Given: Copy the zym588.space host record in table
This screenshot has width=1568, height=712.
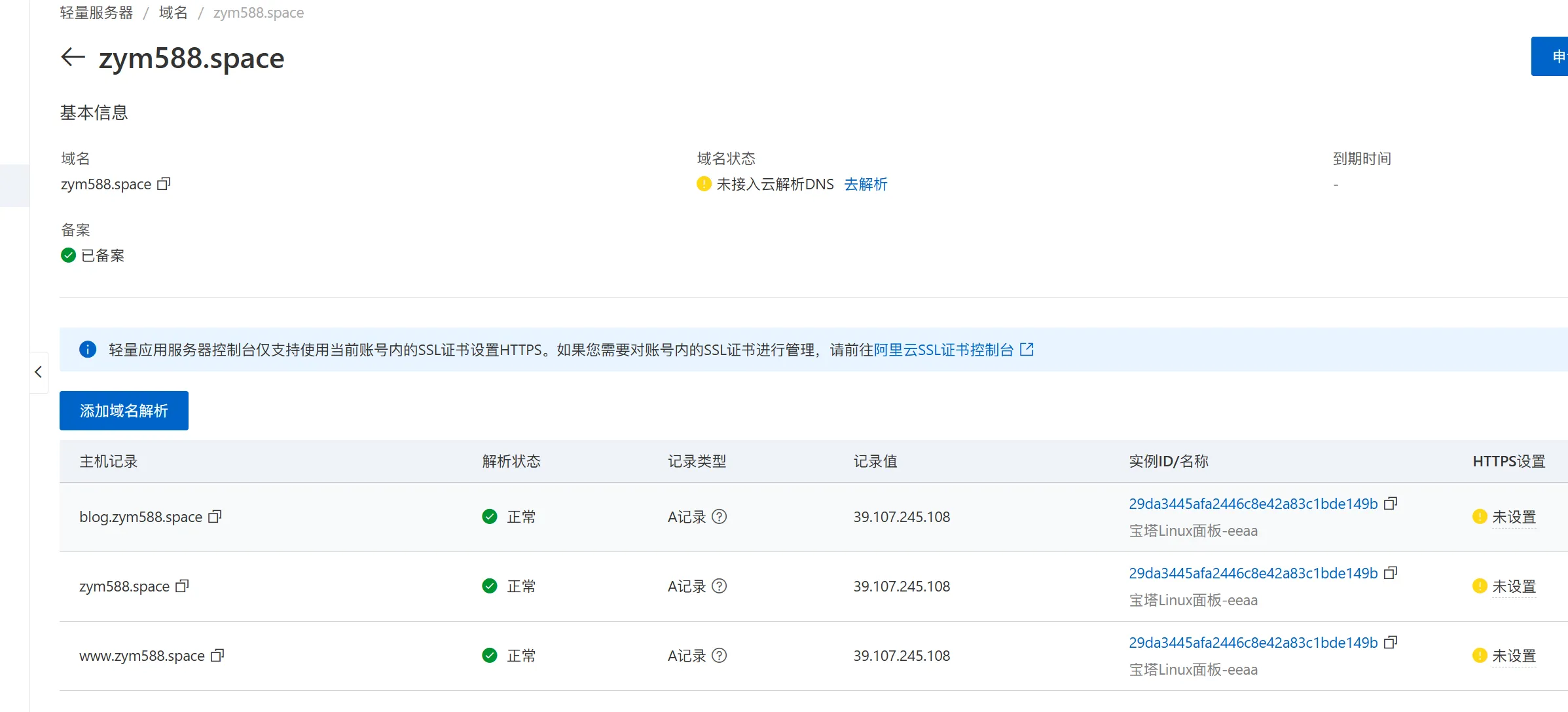Looking at the screenshot, I should (x=182, y=586).
